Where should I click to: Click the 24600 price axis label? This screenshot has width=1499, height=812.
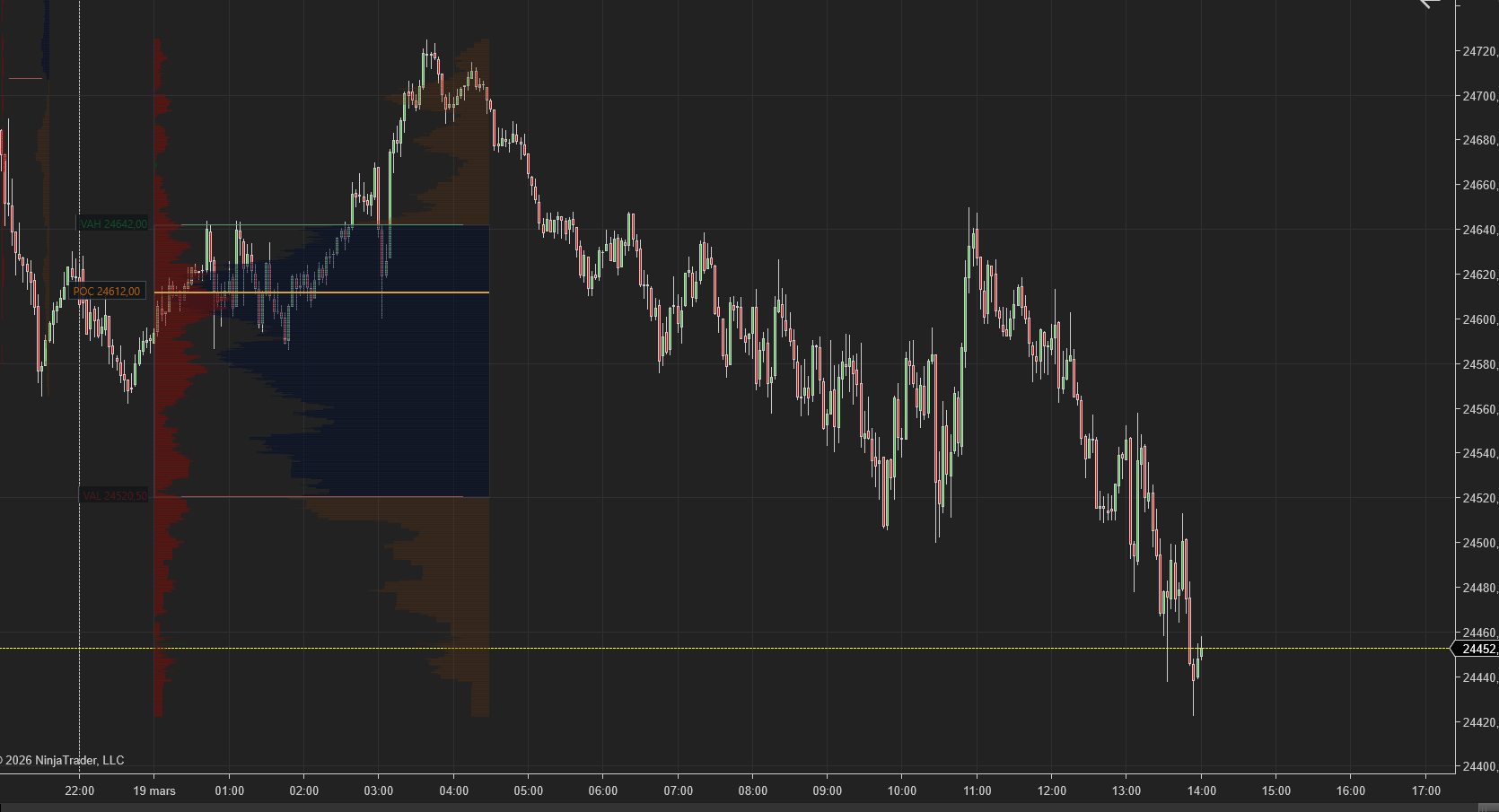point(1480,319)
